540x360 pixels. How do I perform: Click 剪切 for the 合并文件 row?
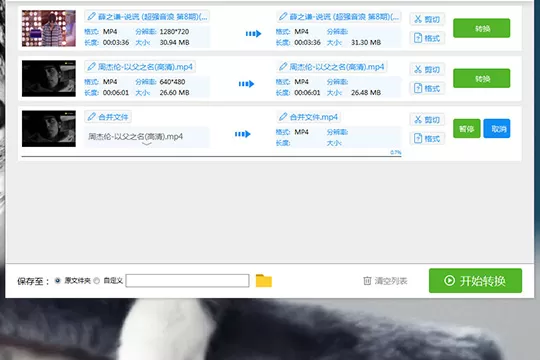(427, 120)
